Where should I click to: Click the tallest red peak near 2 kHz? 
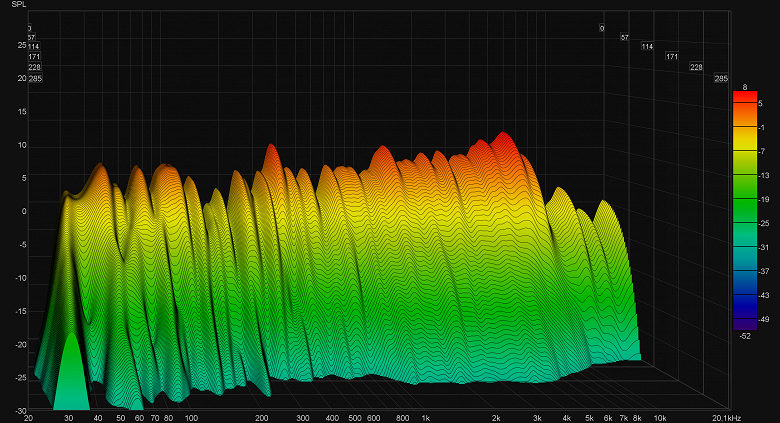(x=503, y=135)
